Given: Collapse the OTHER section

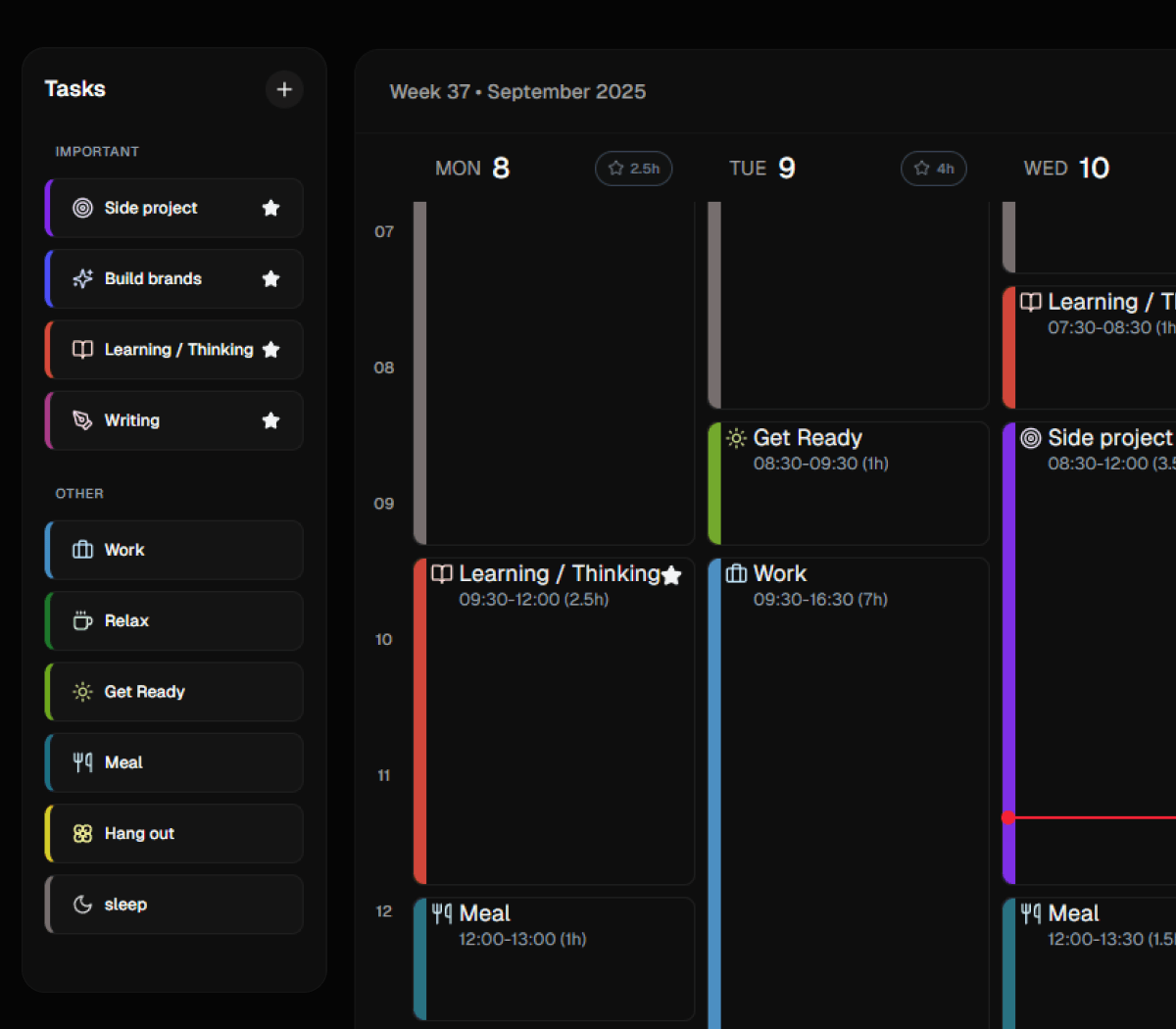Looking at the screenshot, I should pyautogui.click(x=78, y=494).
